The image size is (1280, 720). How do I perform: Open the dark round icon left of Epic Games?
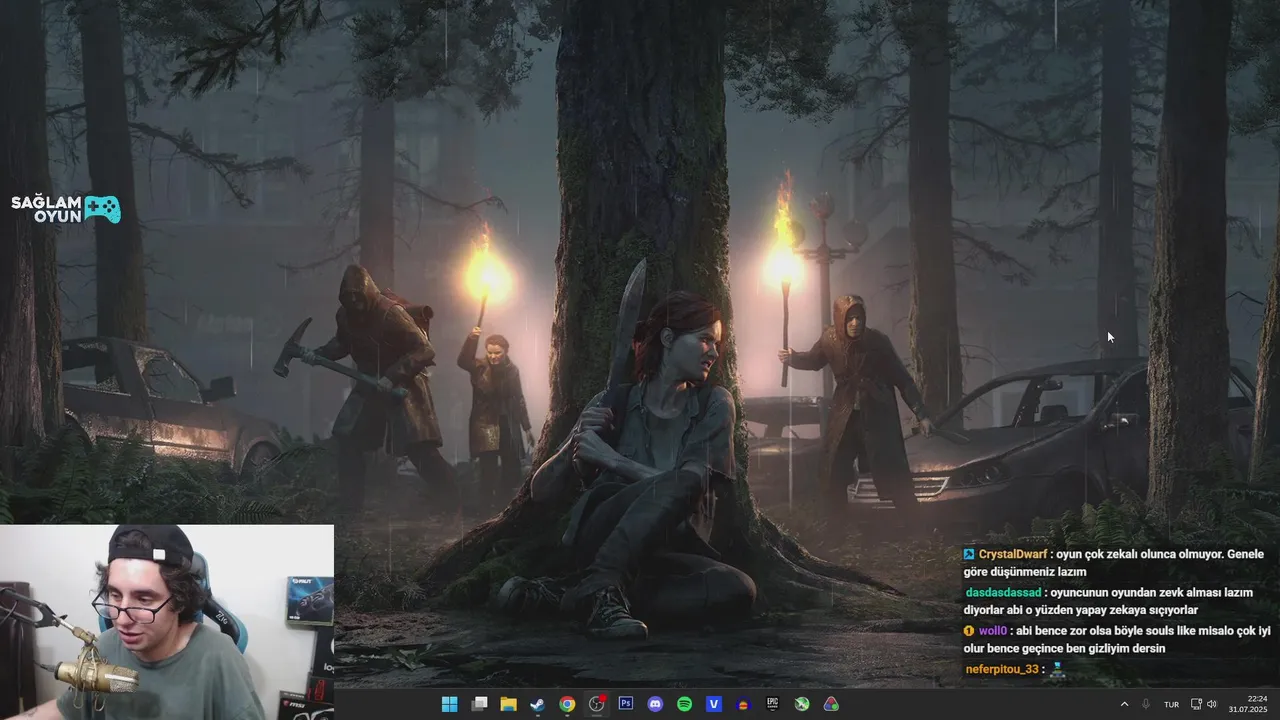pyautogui.click(x=743, y=704)
